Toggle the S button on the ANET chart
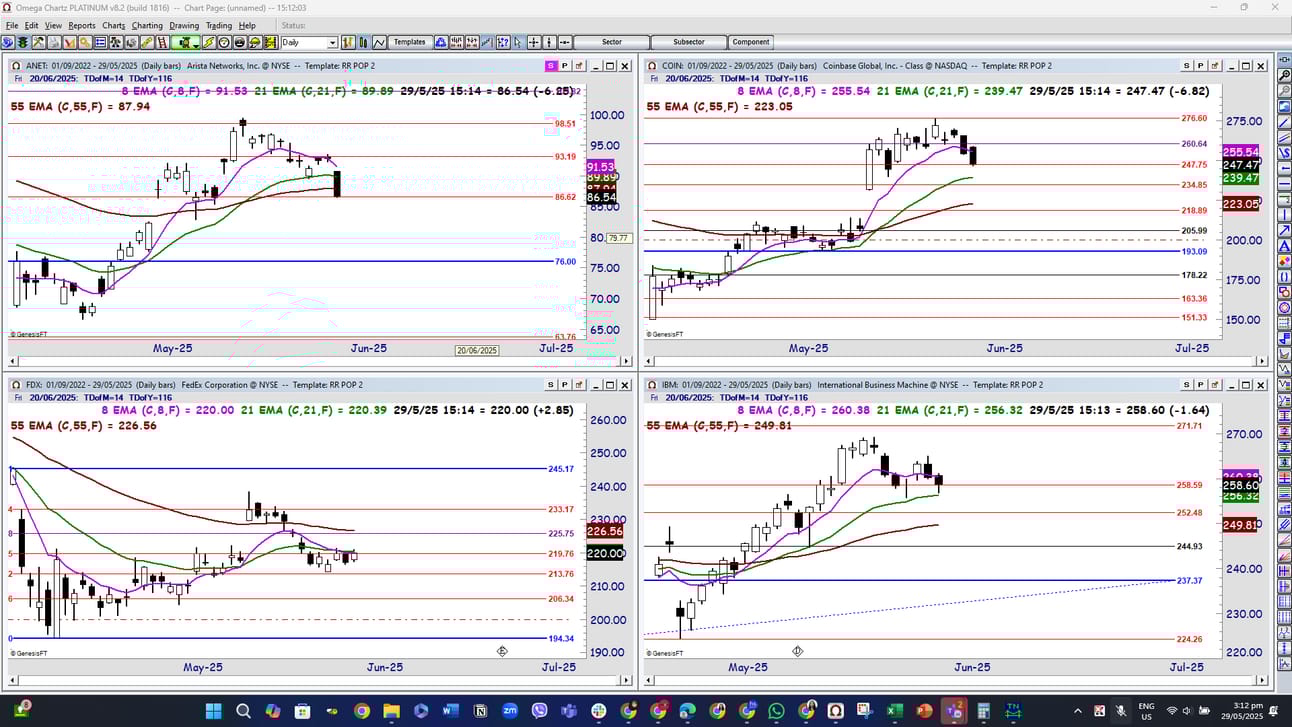1292x727 pixels. pos(550,66)
